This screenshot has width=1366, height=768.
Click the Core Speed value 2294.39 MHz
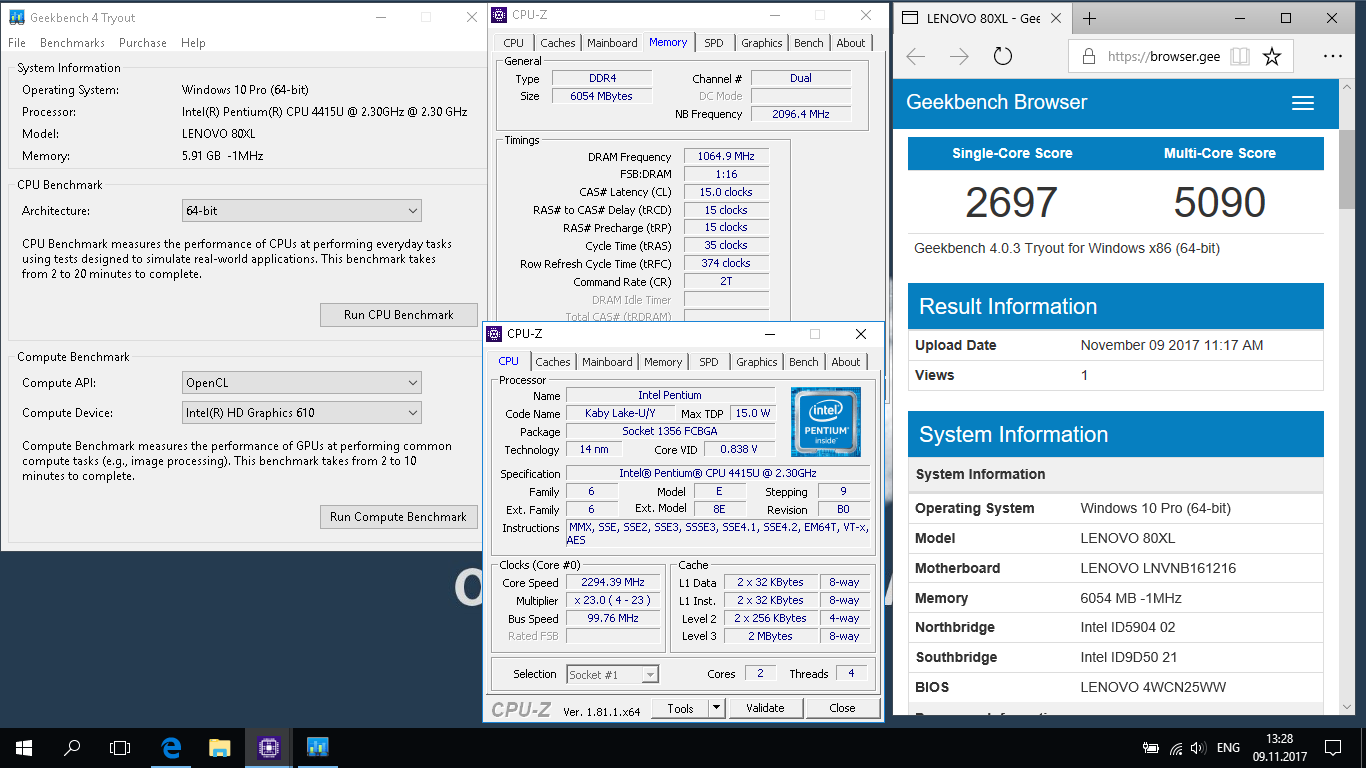[613, 583]
